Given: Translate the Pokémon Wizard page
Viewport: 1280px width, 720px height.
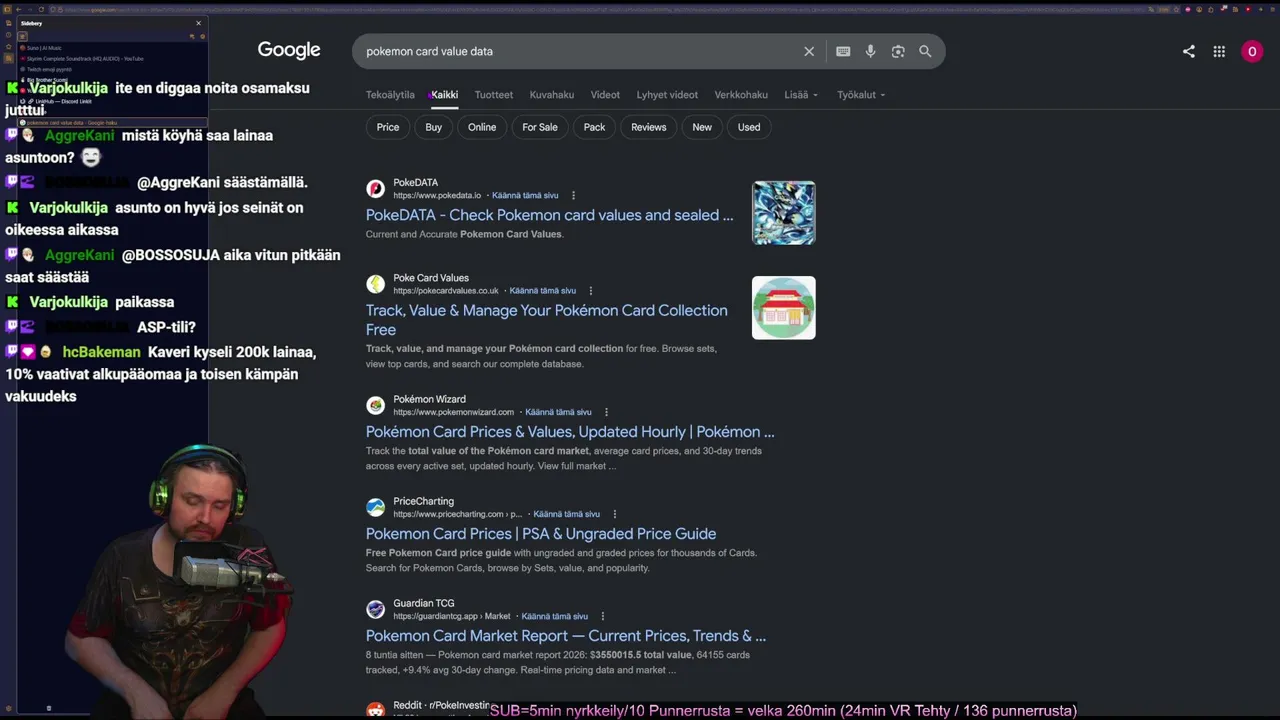Looking at the screenshot, I should 558,412.
